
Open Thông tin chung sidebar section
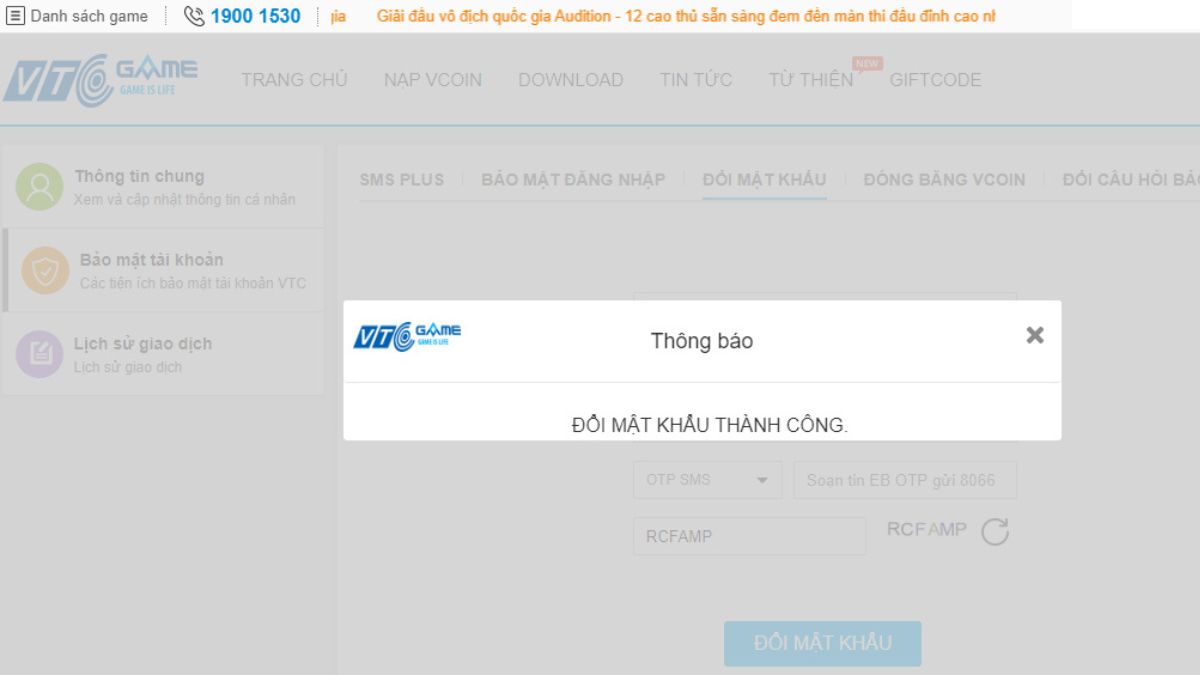coord(163,187)
